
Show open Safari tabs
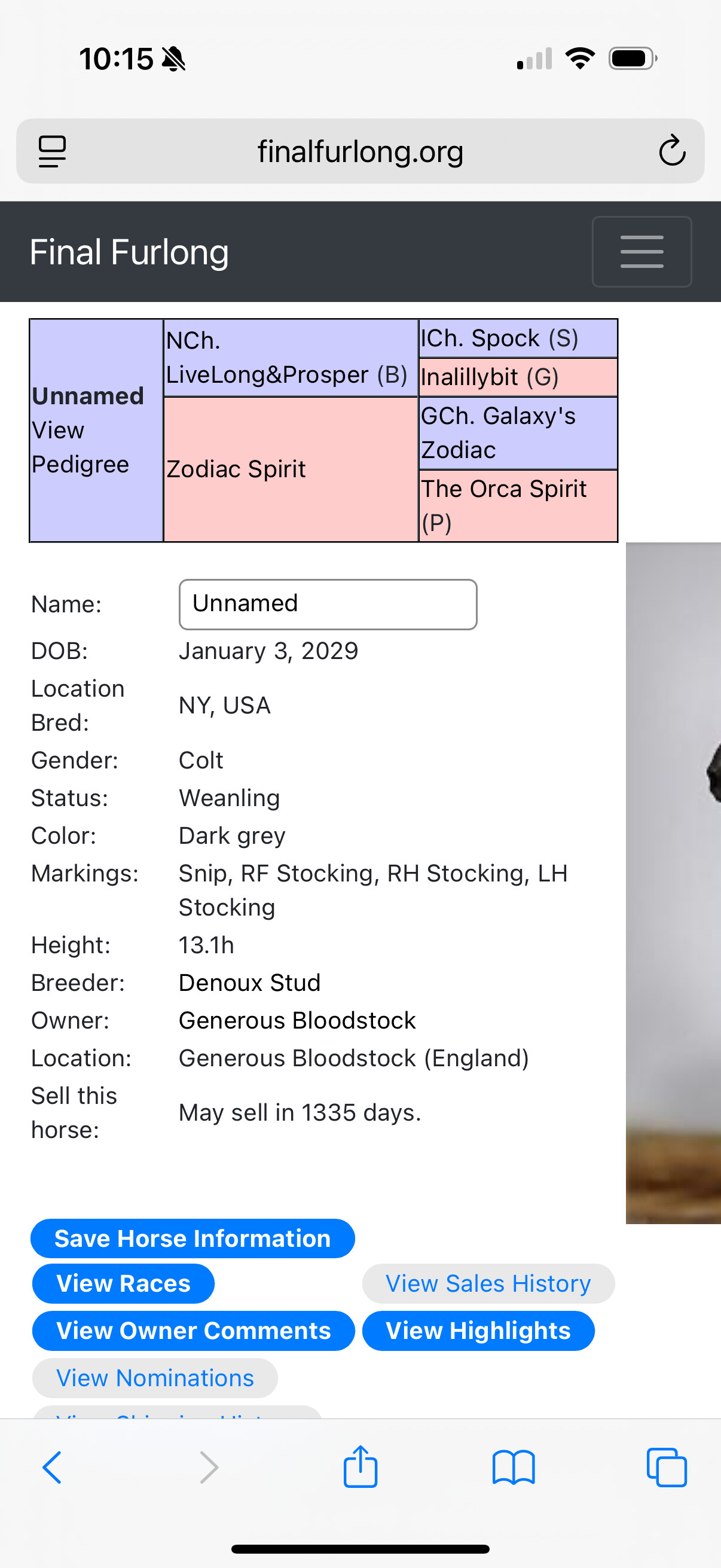[666, 1468]
